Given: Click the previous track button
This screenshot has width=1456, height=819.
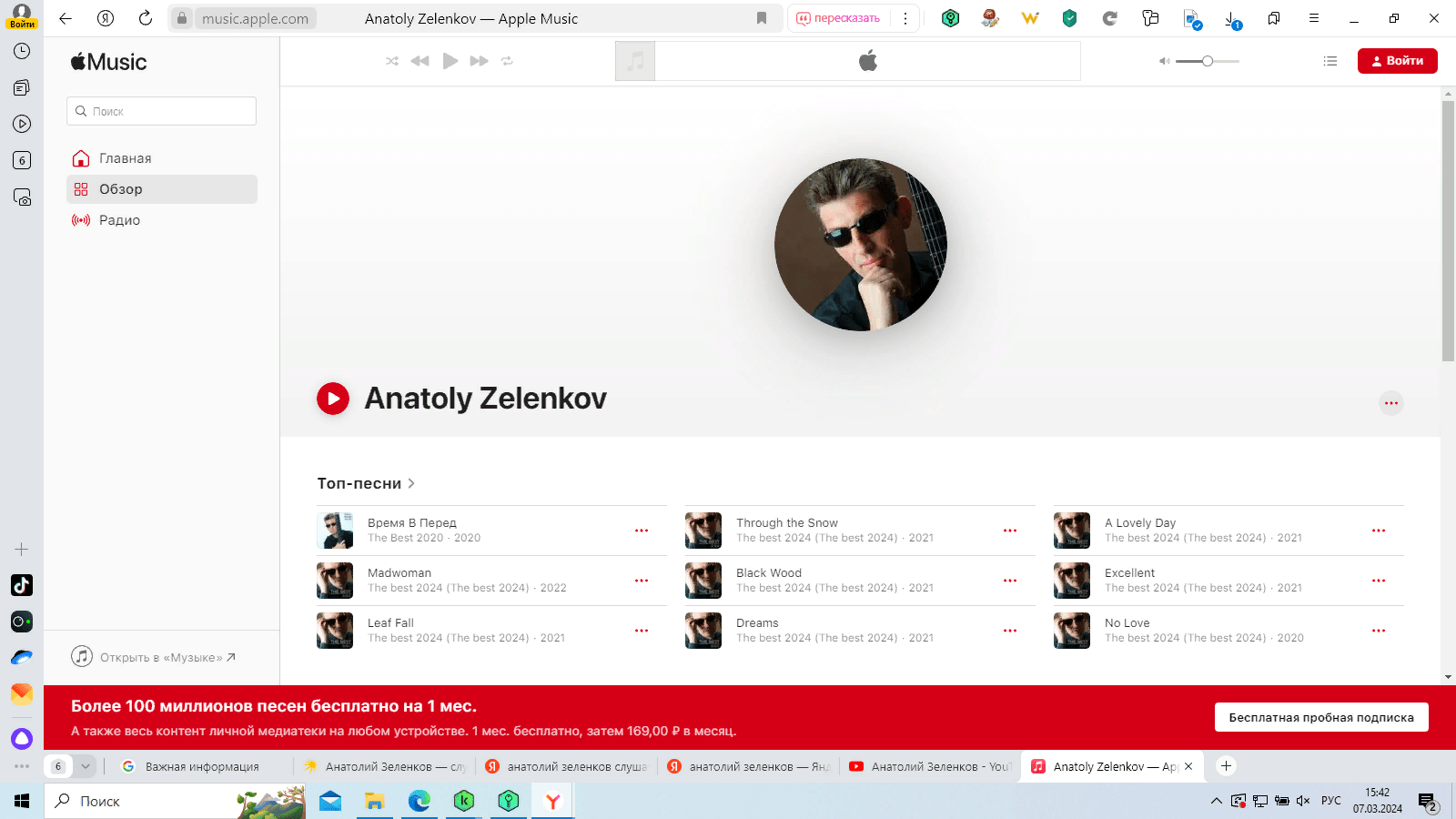Looking at the screenshot, I should pyautogui.click(x=420, y=61).
